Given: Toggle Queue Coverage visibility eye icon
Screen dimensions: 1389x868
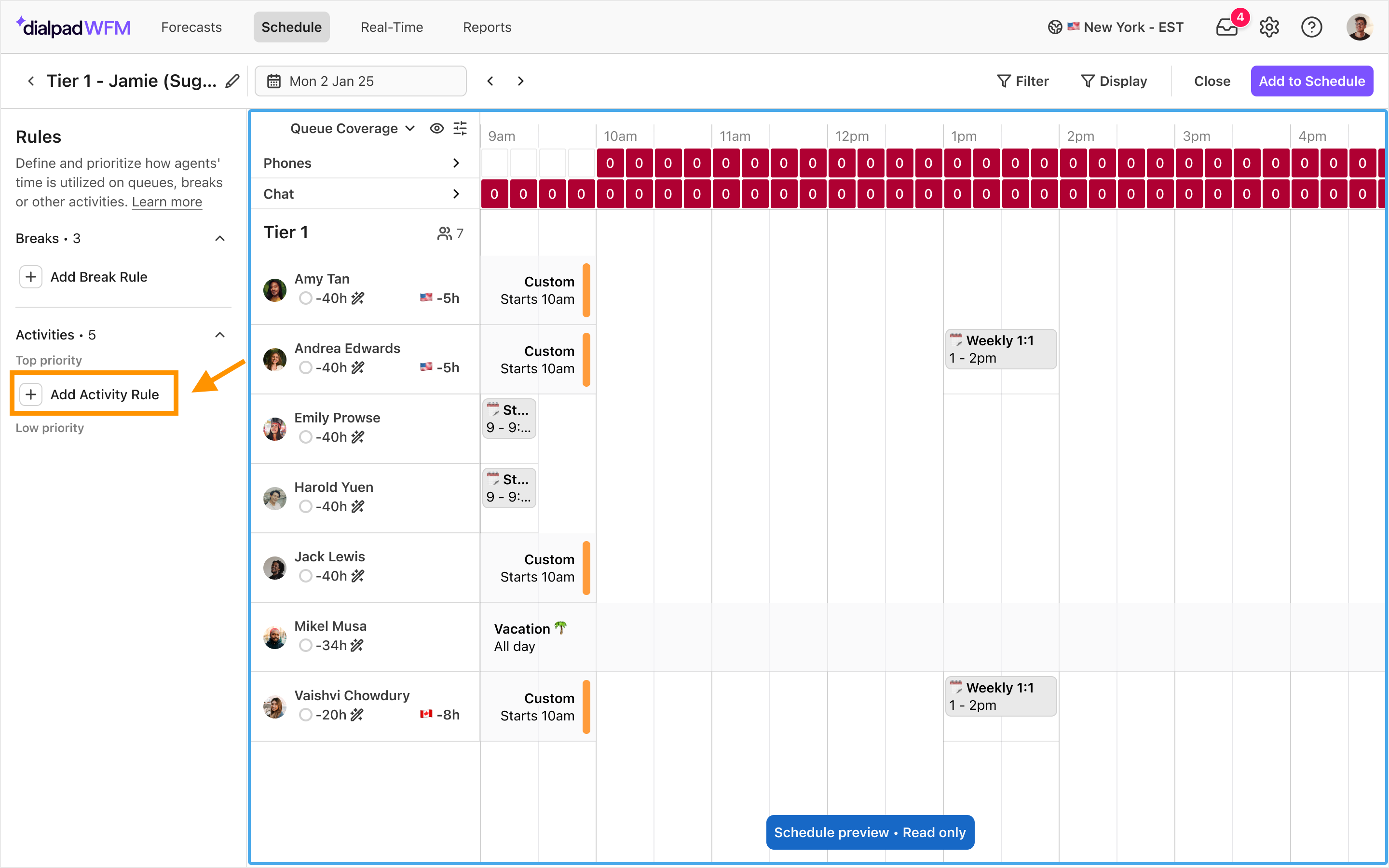Looking at the screenshot, I should click(437, 128).
